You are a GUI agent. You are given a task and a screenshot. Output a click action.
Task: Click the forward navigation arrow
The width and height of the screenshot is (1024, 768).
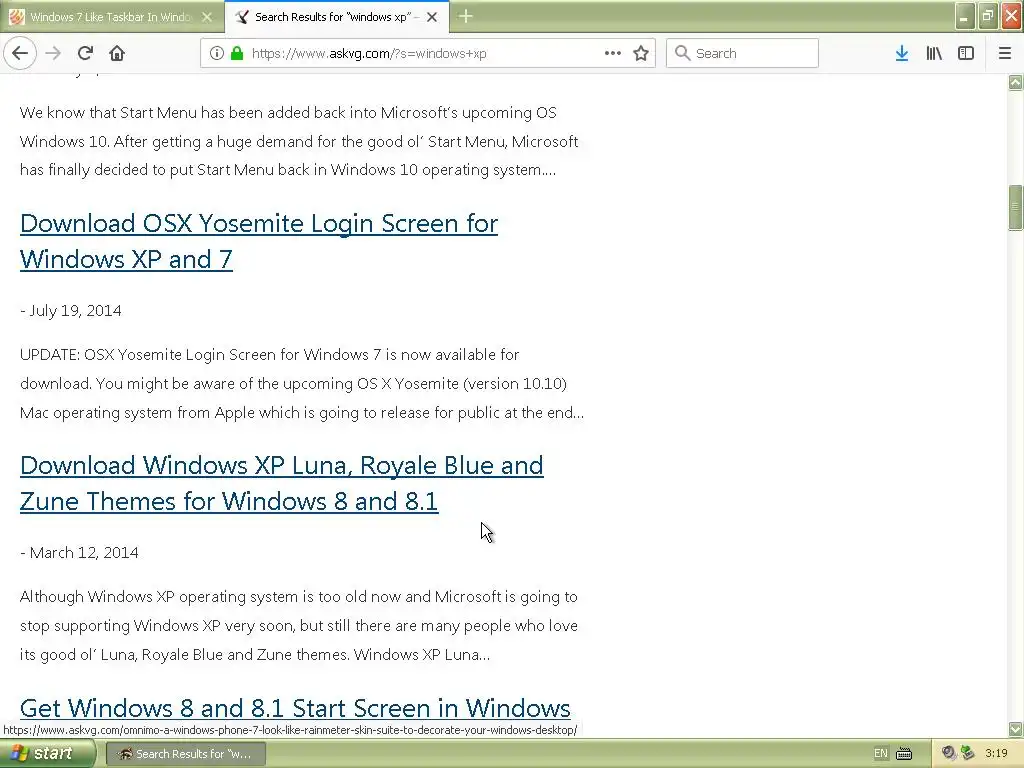53,53
